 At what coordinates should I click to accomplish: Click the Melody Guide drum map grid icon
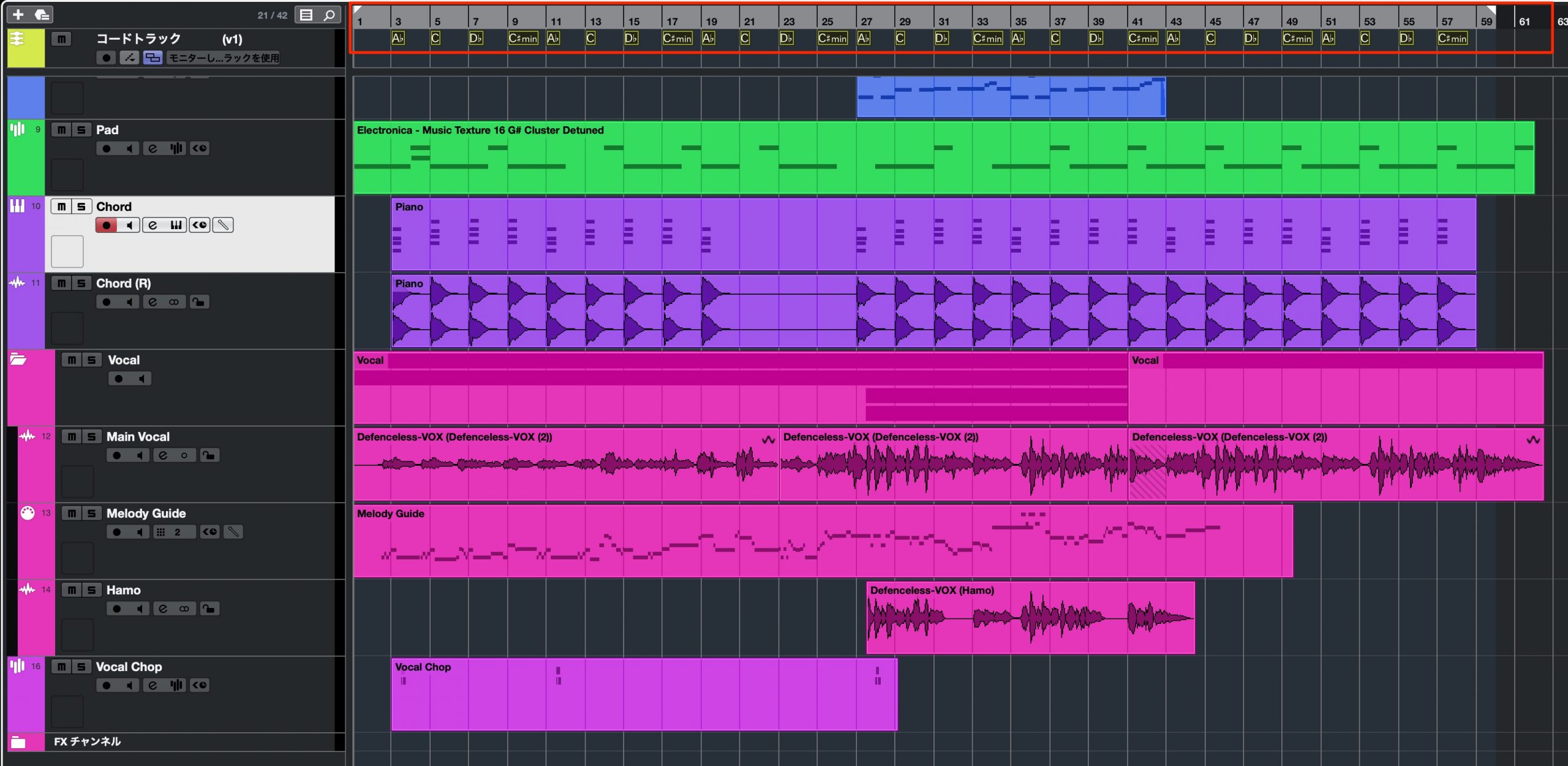[160, 532]
